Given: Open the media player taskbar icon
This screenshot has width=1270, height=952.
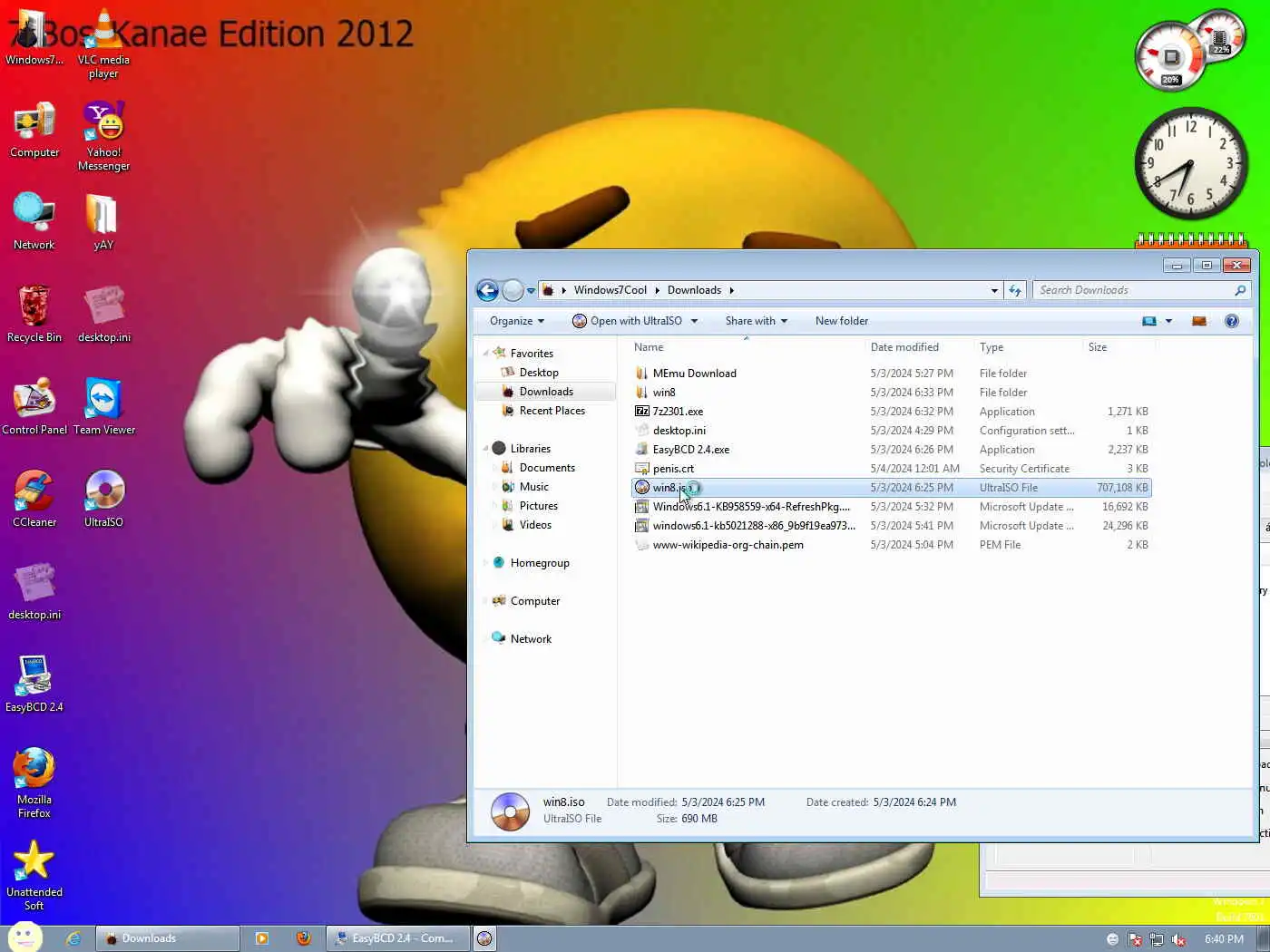Looking at the screenshot, I should click(x=261, y=938).
